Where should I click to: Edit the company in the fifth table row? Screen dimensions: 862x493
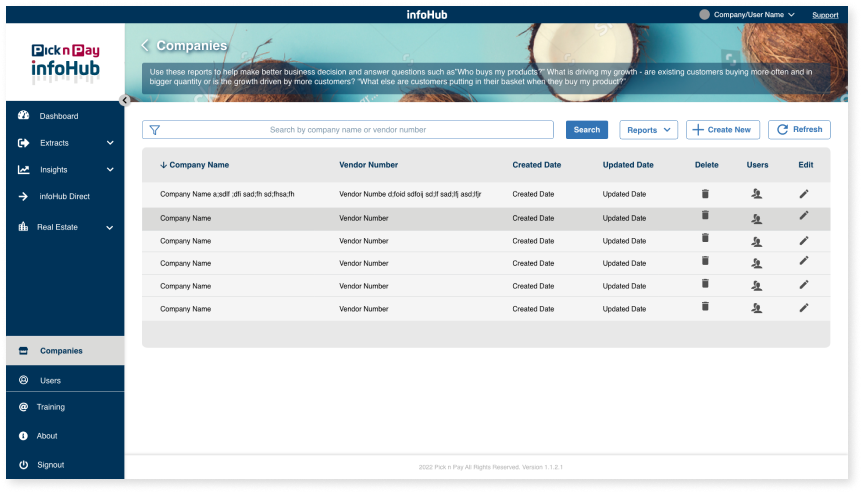804,284
